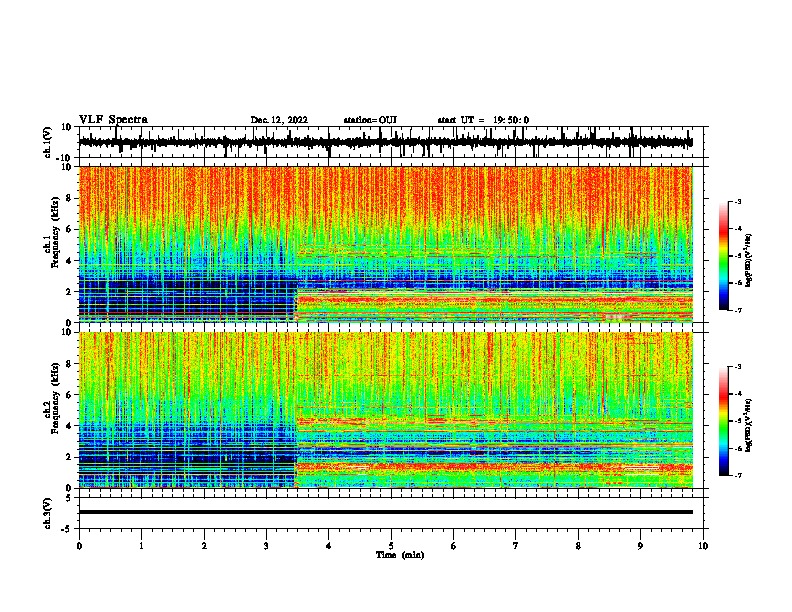This screenshot has width=792, height=612.
Task: Click the ch.1 color scale bar
Action: (724, 256)
